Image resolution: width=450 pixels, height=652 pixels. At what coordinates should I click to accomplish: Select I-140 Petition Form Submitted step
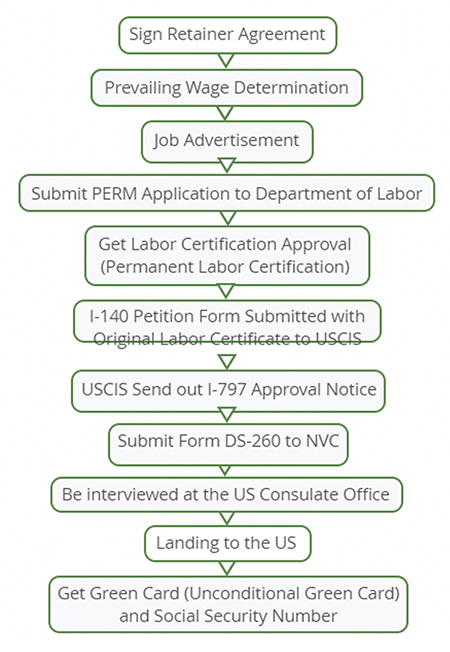tap(227, 321)
